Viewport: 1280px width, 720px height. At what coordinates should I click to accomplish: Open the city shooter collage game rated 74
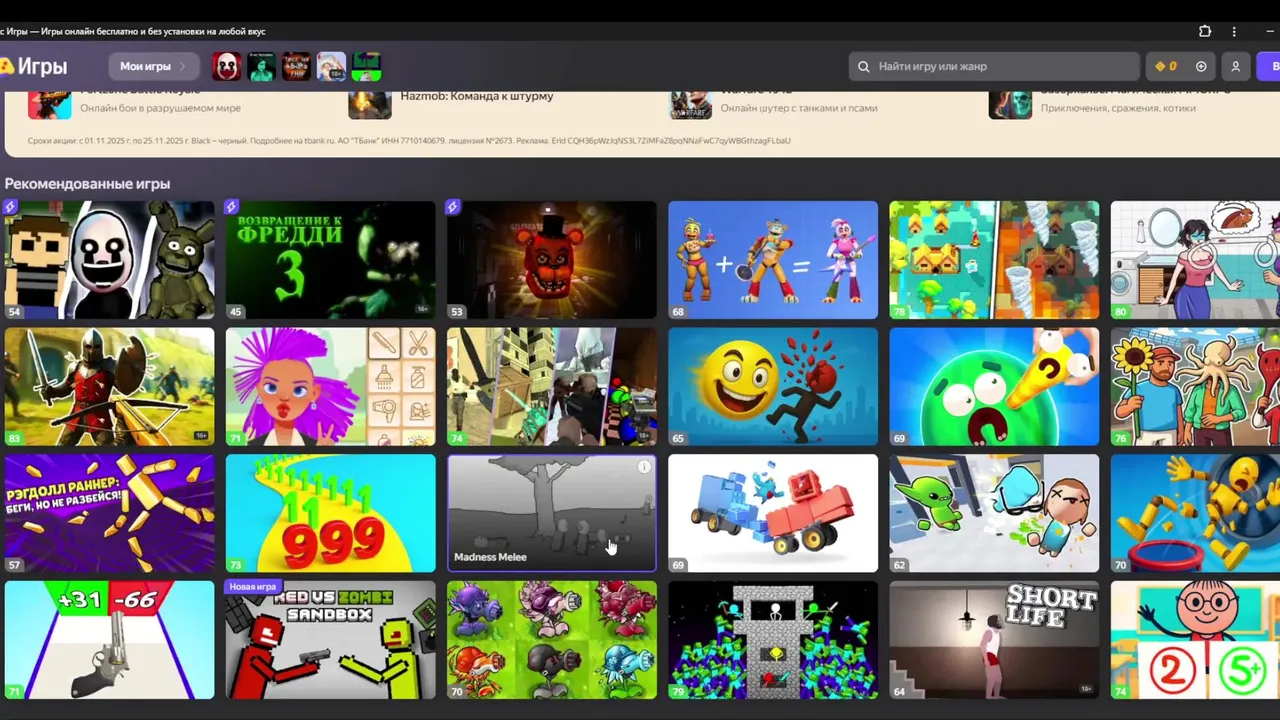click(x=552, y=387)
